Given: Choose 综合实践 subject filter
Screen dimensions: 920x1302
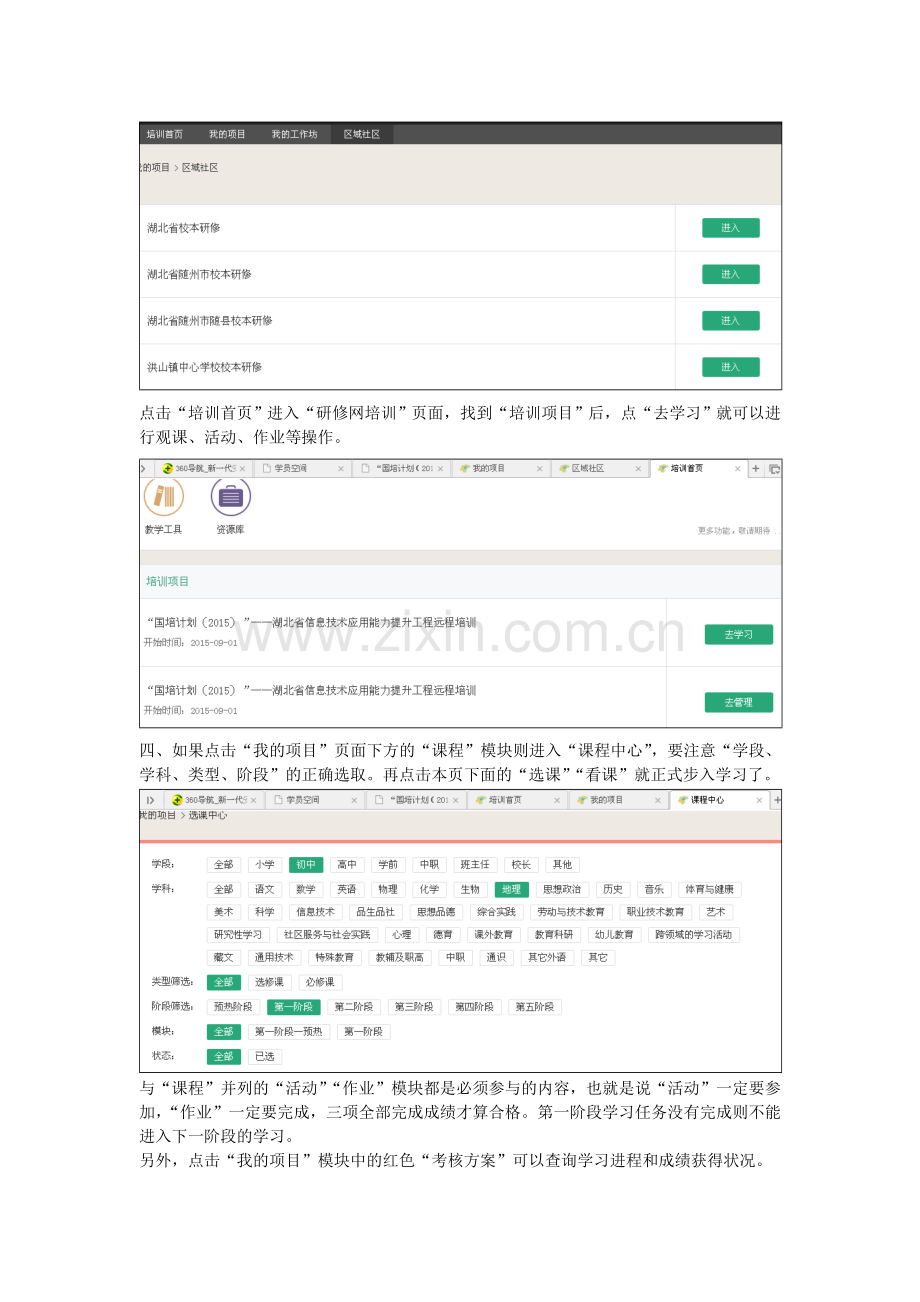Looking at the screenshot, I should tap(496, 912).
